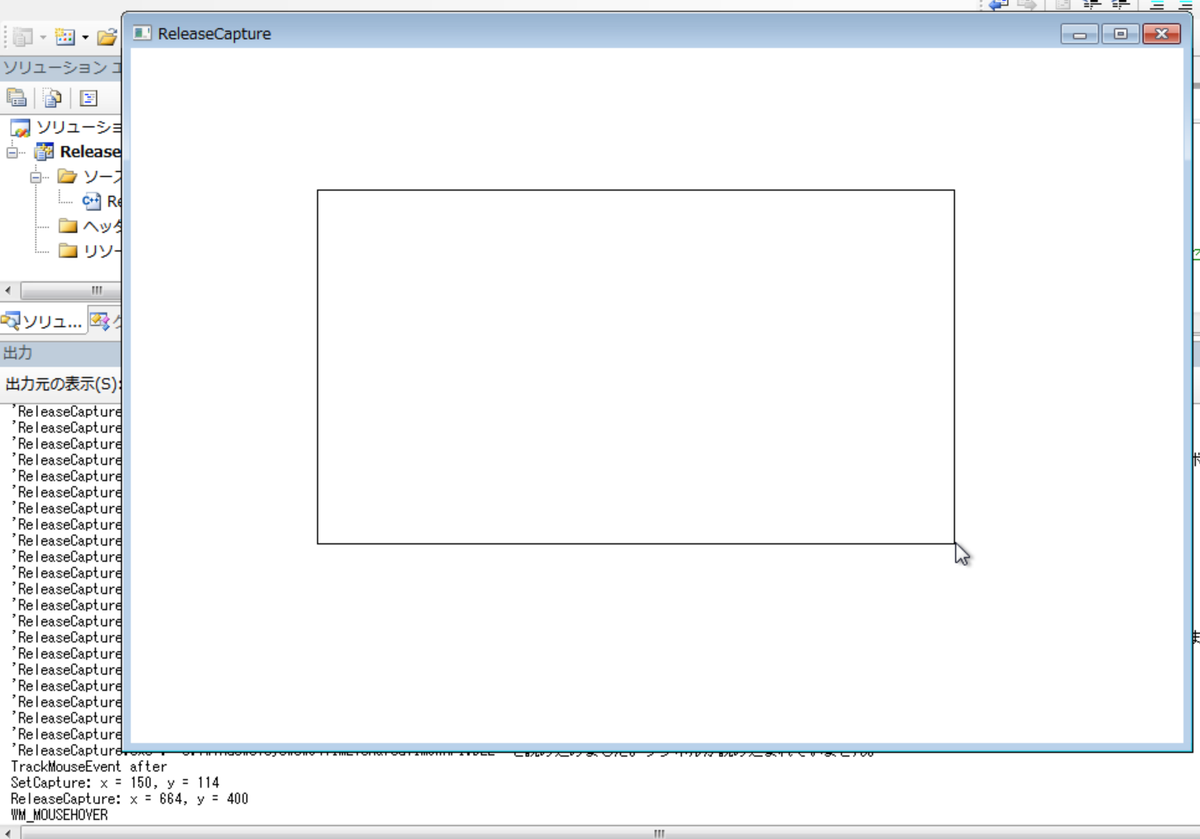Select the header files folder (ヘッダ)
1200x839 pixels.
90,225
